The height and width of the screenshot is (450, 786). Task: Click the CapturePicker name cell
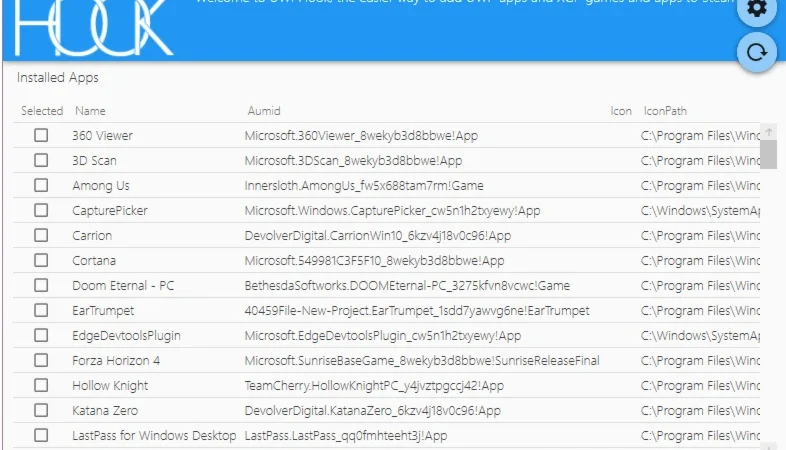coord(110,210)
